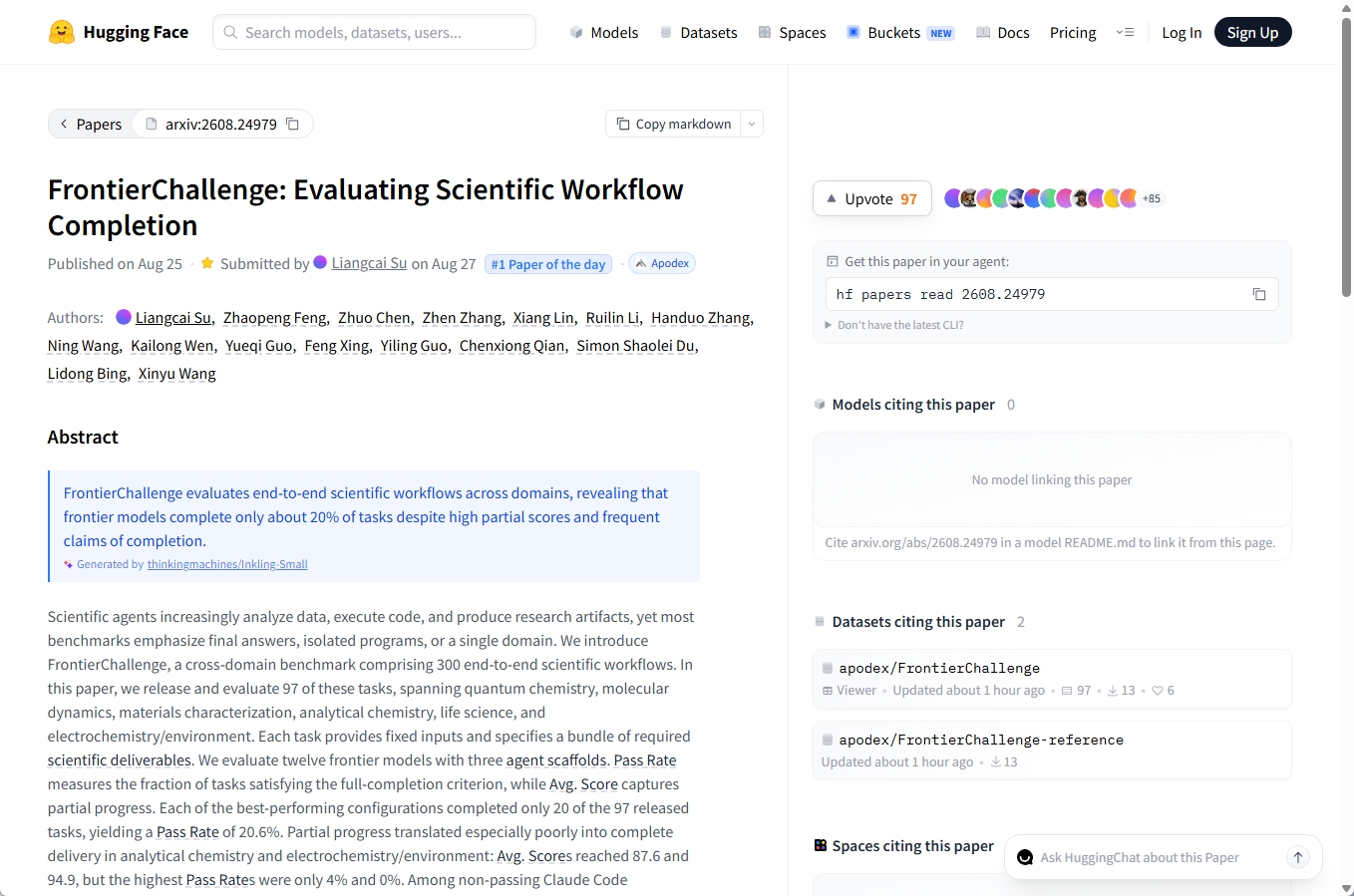Viewport: 1354px width, 896px height.
Task: Open author Chenxiong Qian's page
Action: [x=511, y=345]
